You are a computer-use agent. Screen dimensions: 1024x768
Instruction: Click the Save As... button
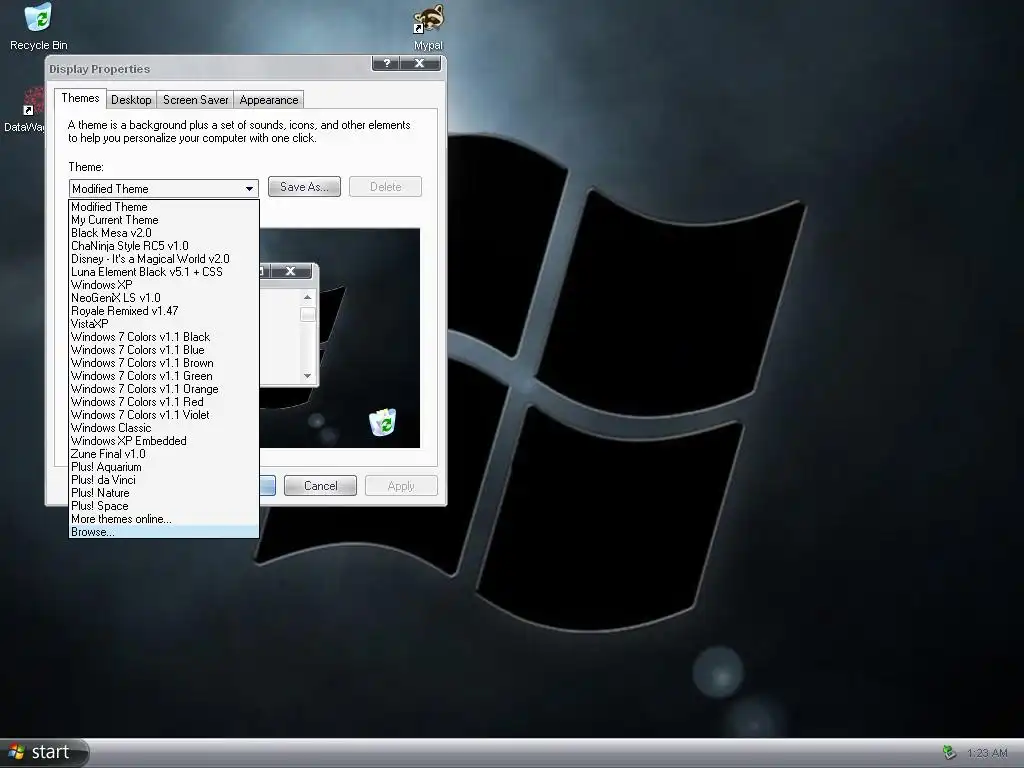click(x=304, y=187)
